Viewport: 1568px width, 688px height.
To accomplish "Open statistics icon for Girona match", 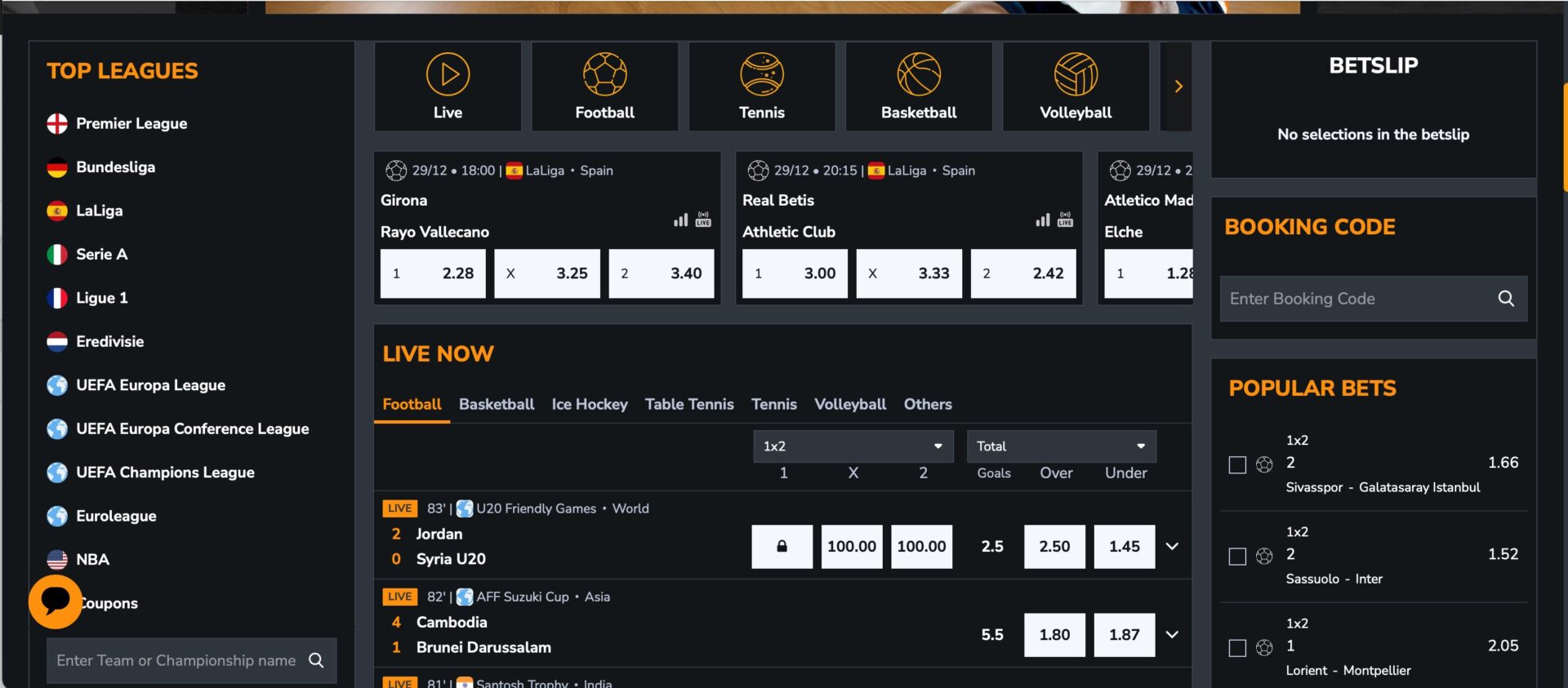I will pos(680,220).
